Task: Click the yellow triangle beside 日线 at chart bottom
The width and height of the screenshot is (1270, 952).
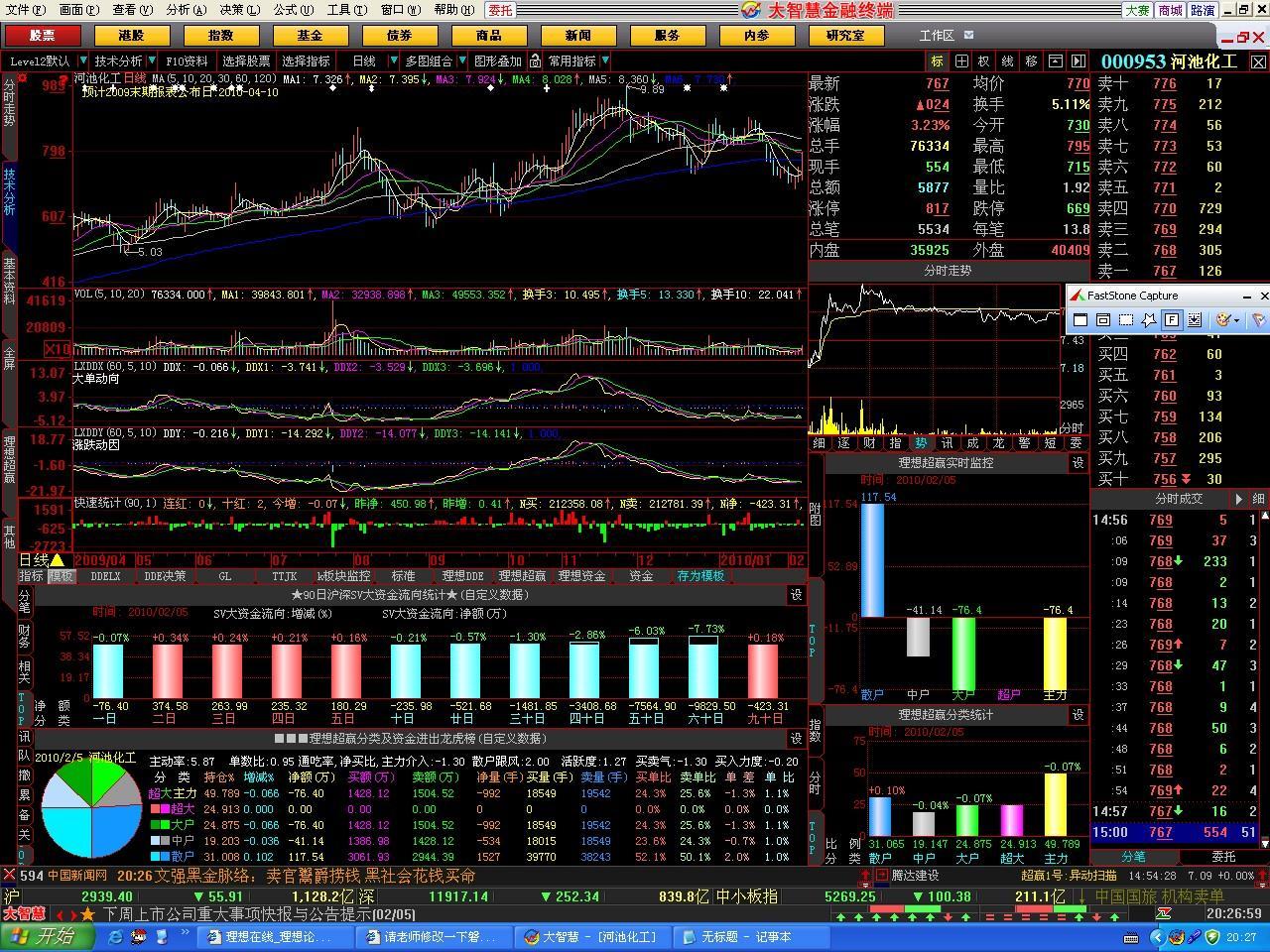Action: click(58, 561)
